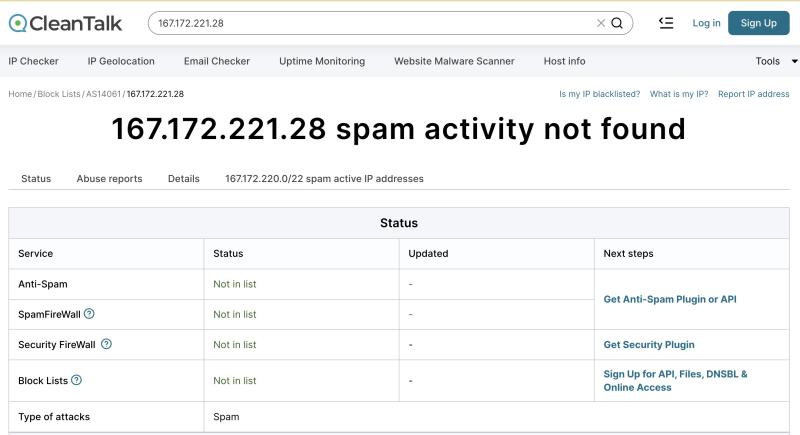Screen dimensions: 800x435
Task: Open IP Checker in navigation bar
Action: [33, 61]
